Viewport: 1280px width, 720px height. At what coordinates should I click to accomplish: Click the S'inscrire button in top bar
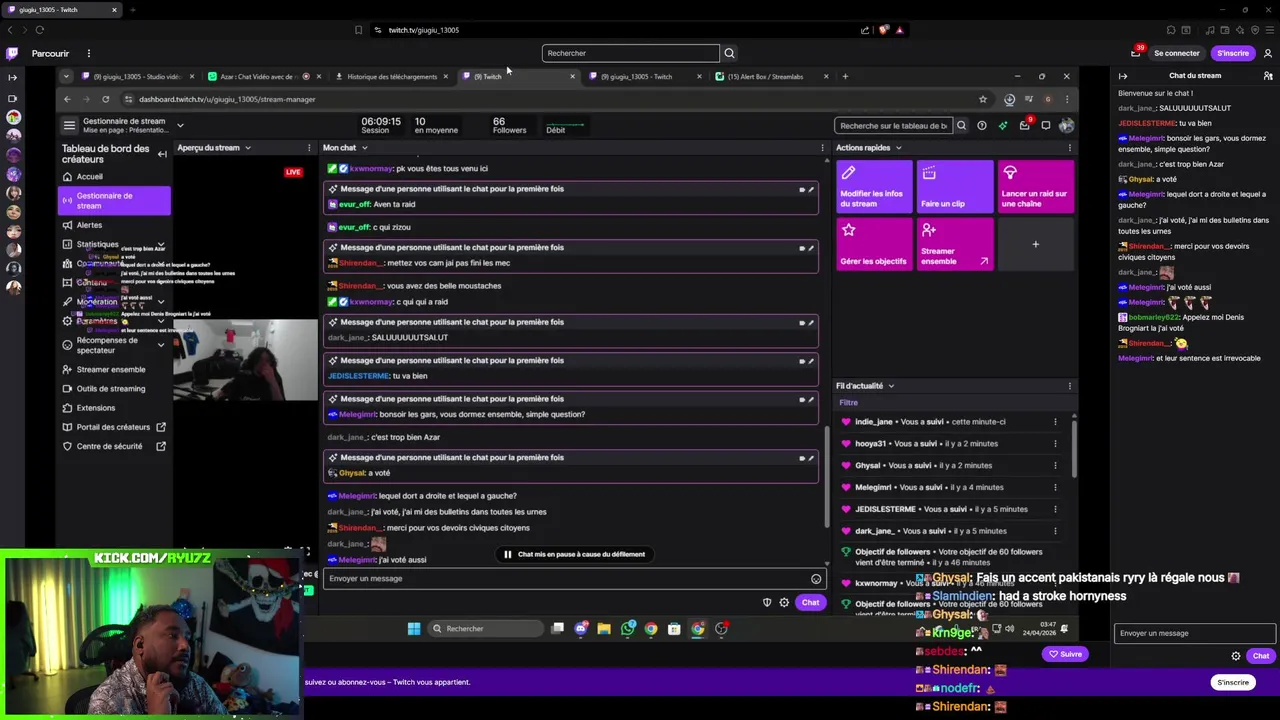coord(1232,53)
